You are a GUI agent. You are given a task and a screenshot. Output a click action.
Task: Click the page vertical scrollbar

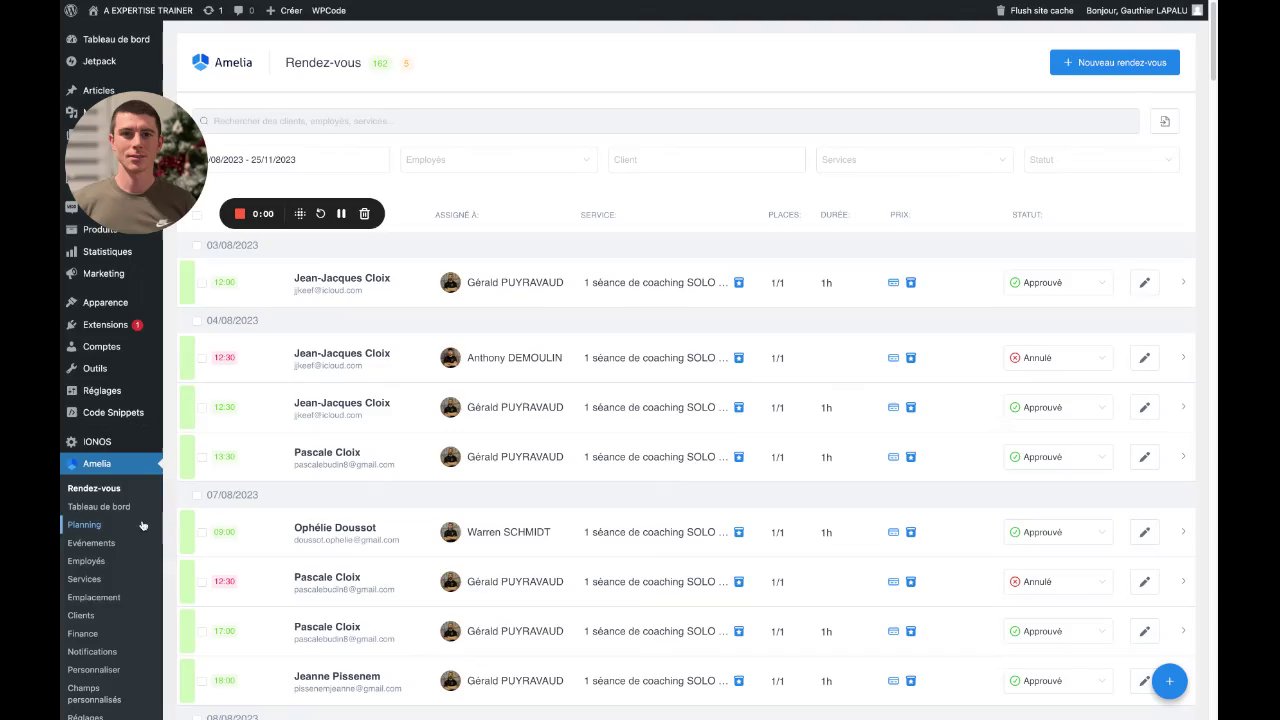click(1214, 40)
